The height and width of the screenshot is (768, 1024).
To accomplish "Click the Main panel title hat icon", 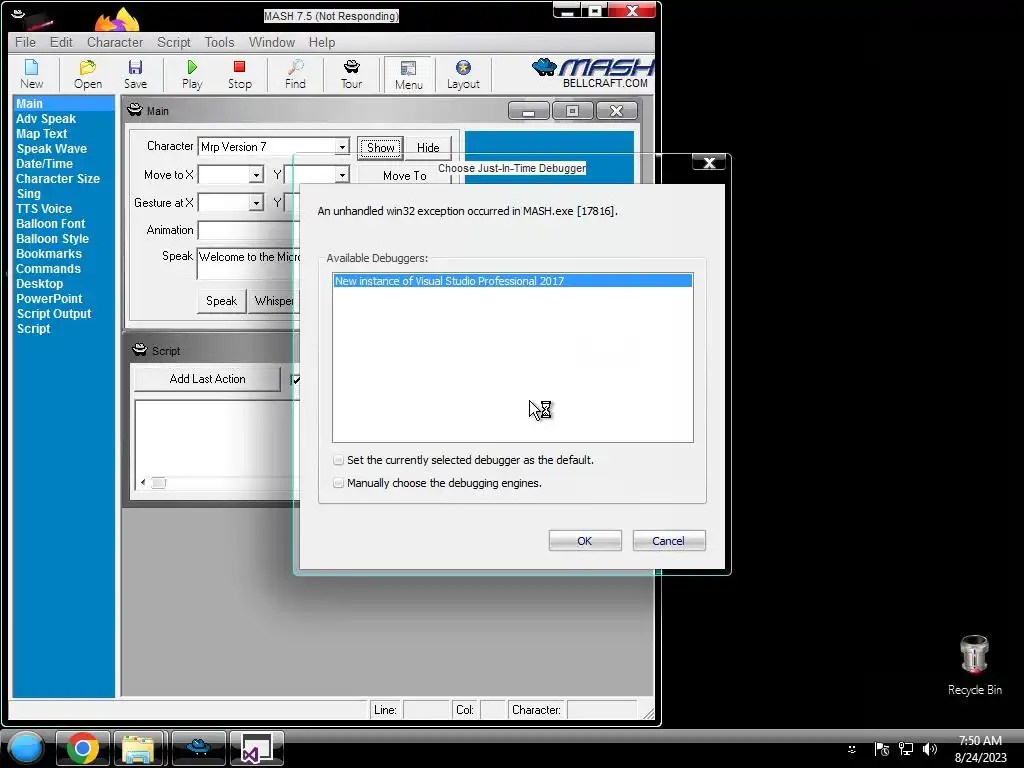I will click(x=135, y=110).
